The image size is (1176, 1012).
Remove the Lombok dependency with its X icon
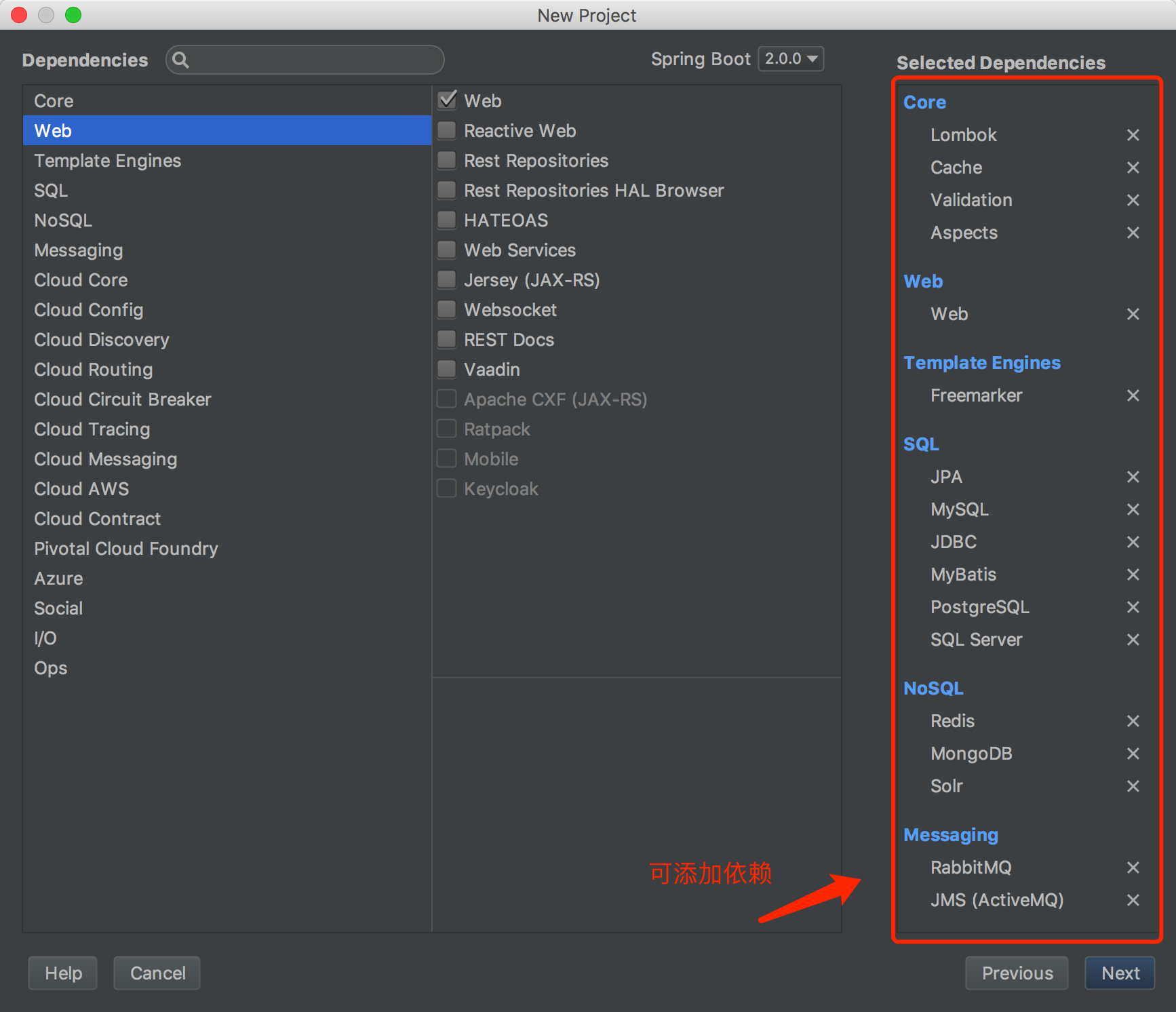pos(1133,135)
